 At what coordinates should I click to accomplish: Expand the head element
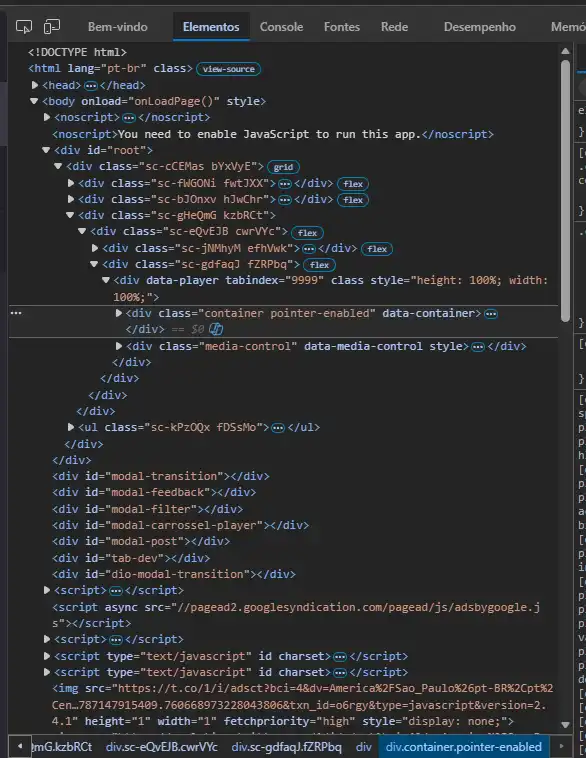35,85
